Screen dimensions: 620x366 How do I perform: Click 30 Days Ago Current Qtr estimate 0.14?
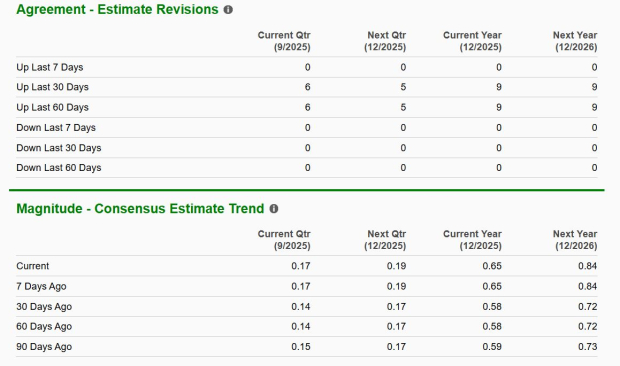(301, 307)
